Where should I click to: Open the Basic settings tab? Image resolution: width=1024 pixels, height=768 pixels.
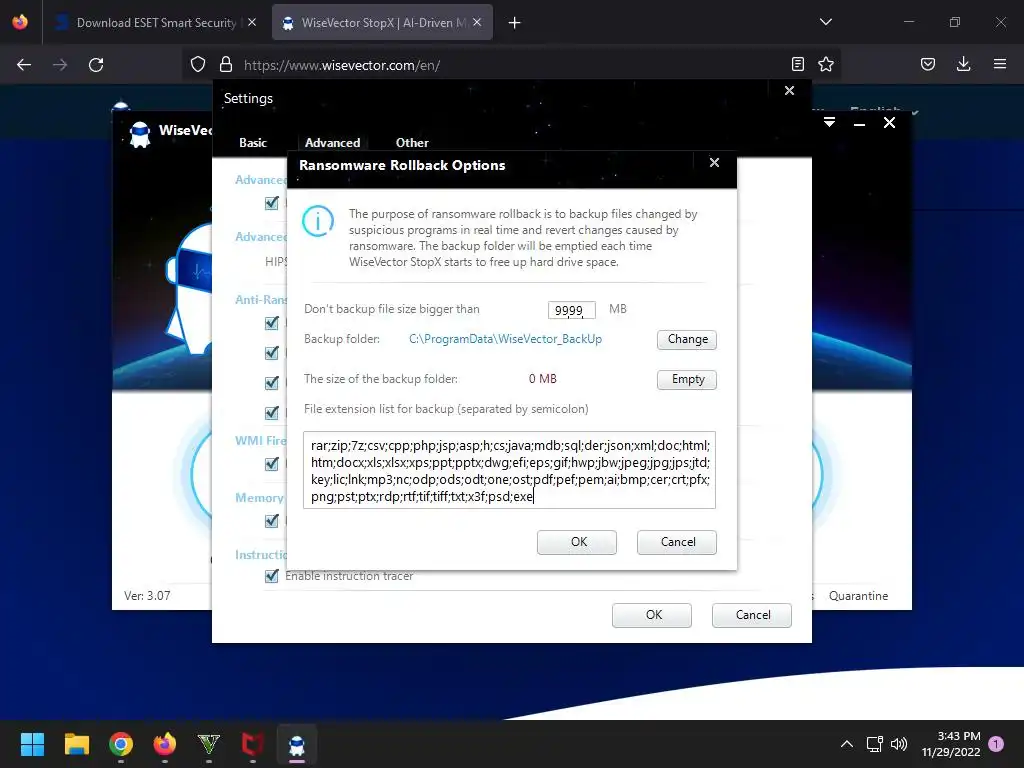pos(253,142)
